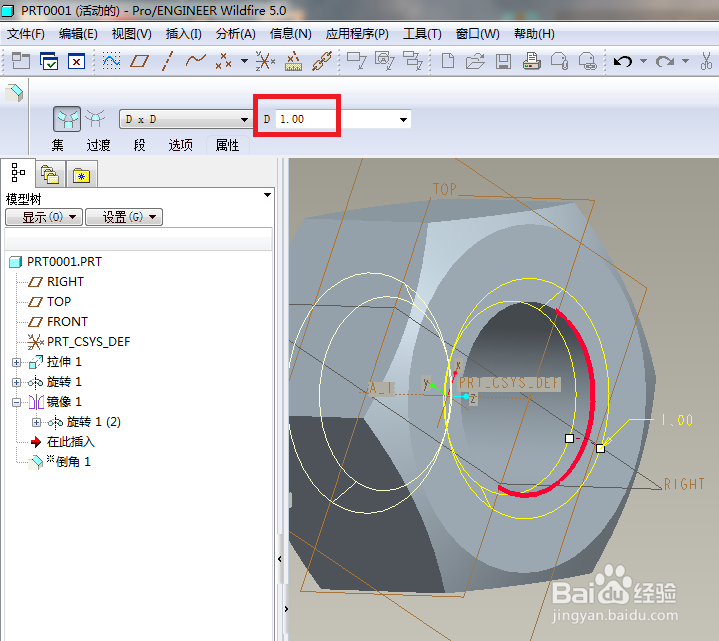Open the 文件(F) menu

[x=26, y=34]
